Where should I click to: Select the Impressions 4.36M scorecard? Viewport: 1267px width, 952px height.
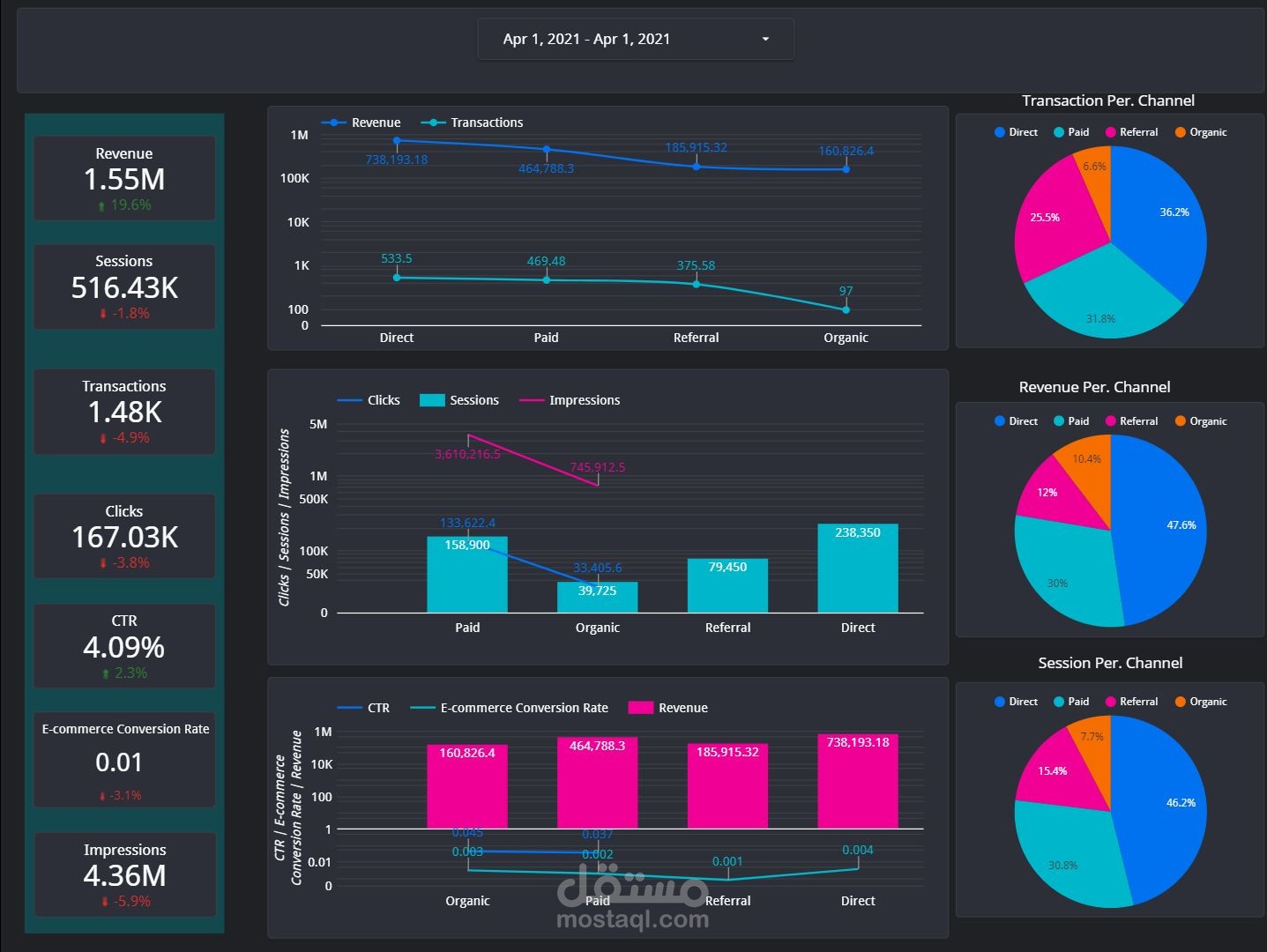tap(124, 874)
